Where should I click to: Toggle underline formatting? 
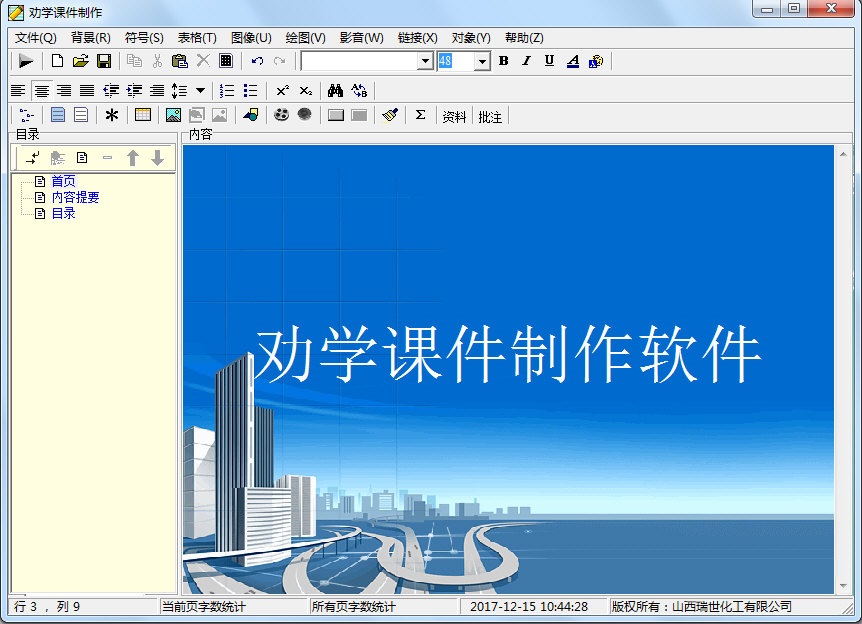click(x=548, y=61)
